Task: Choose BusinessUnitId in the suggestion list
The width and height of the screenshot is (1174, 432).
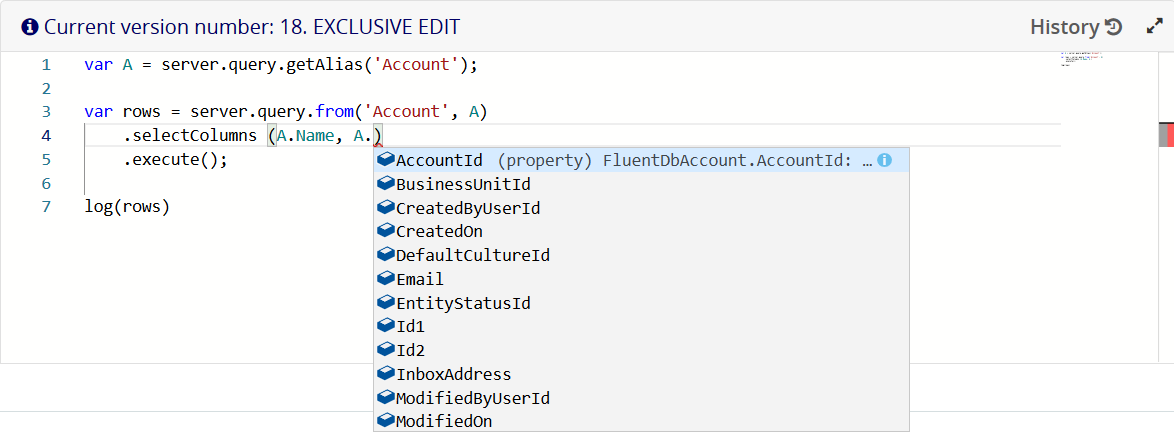Action: (463, 184)
